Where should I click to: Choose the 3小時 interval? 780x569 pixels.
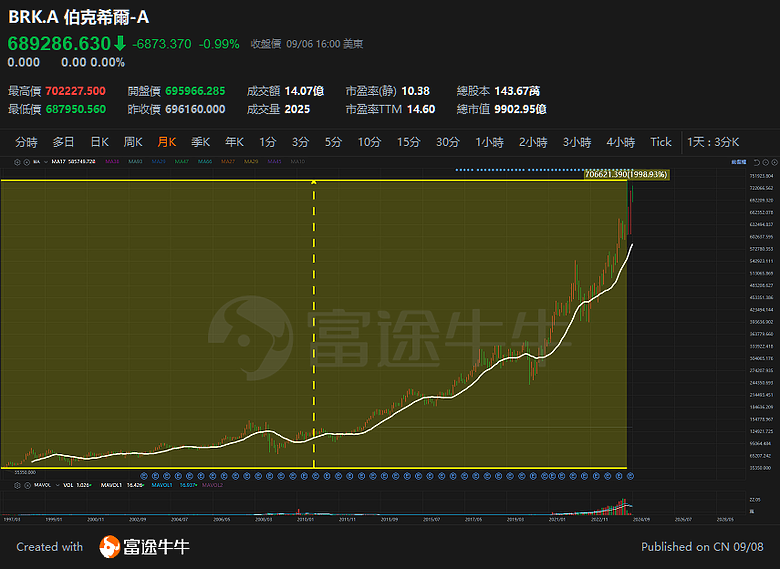577,142
